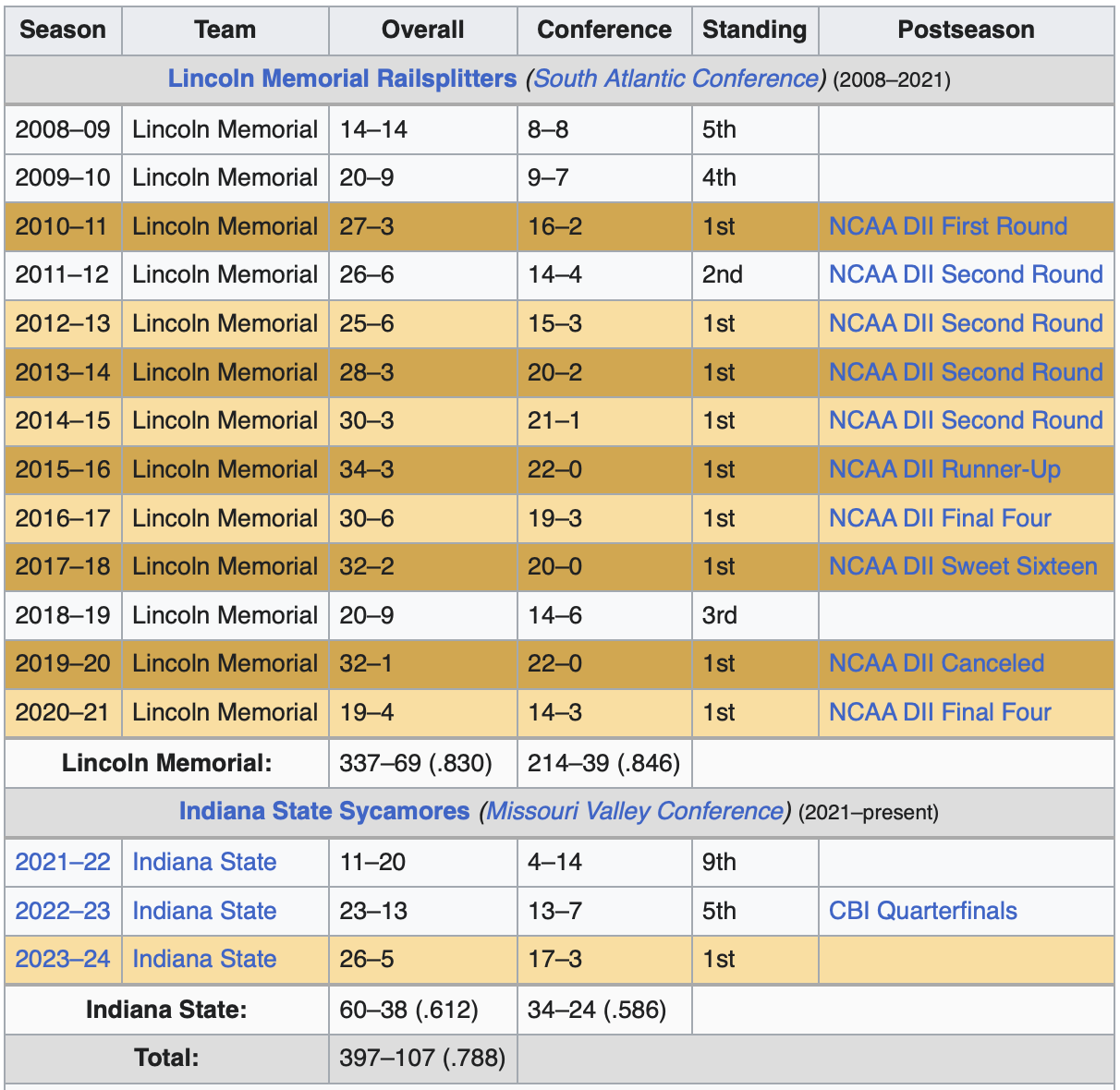Select the 2015–16 season cell
The height and width of the screenshot is (1090, 1120).
pos(63,469)
